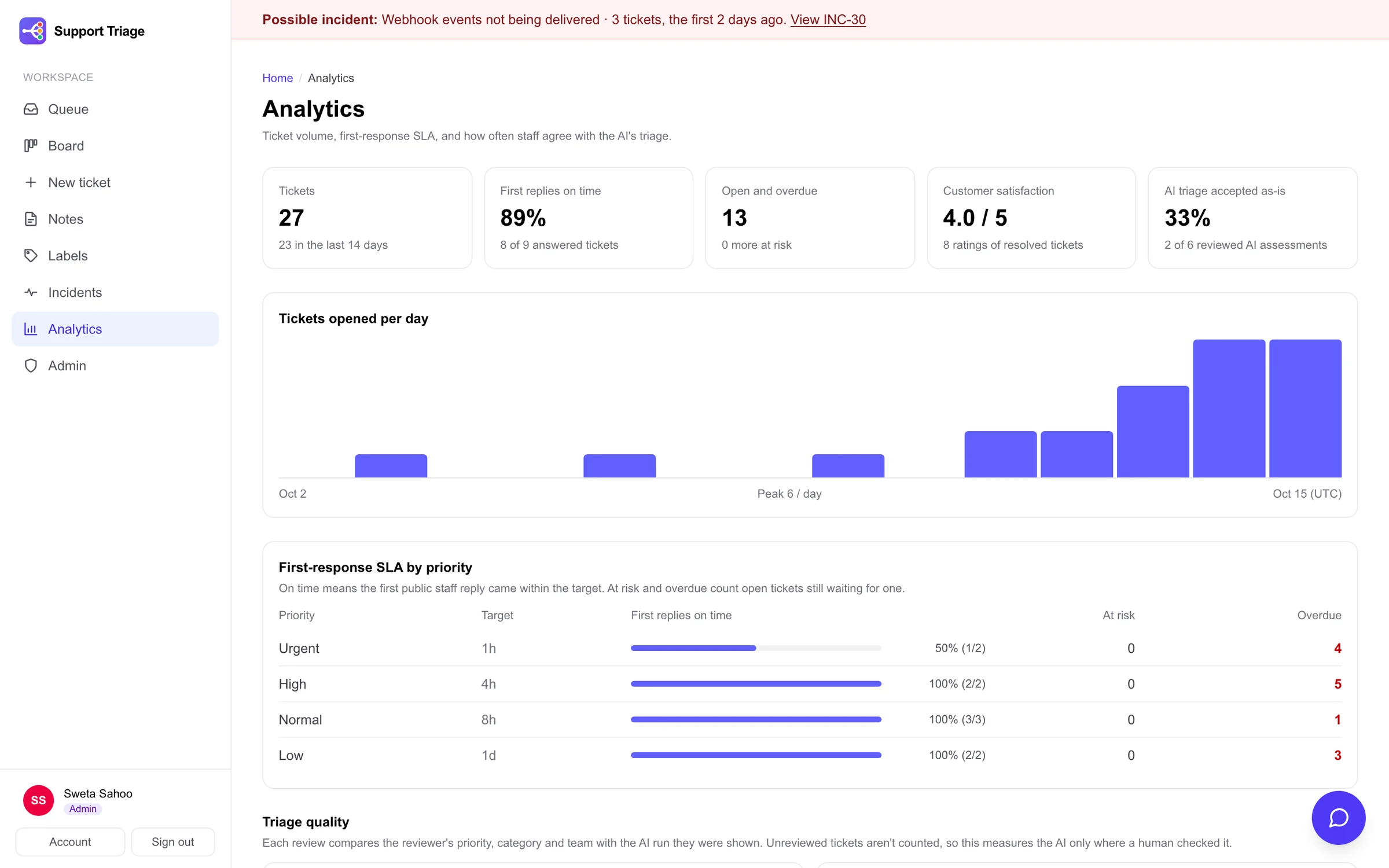
Task: Click the SS user avatar
Action: tap(38, 800)
